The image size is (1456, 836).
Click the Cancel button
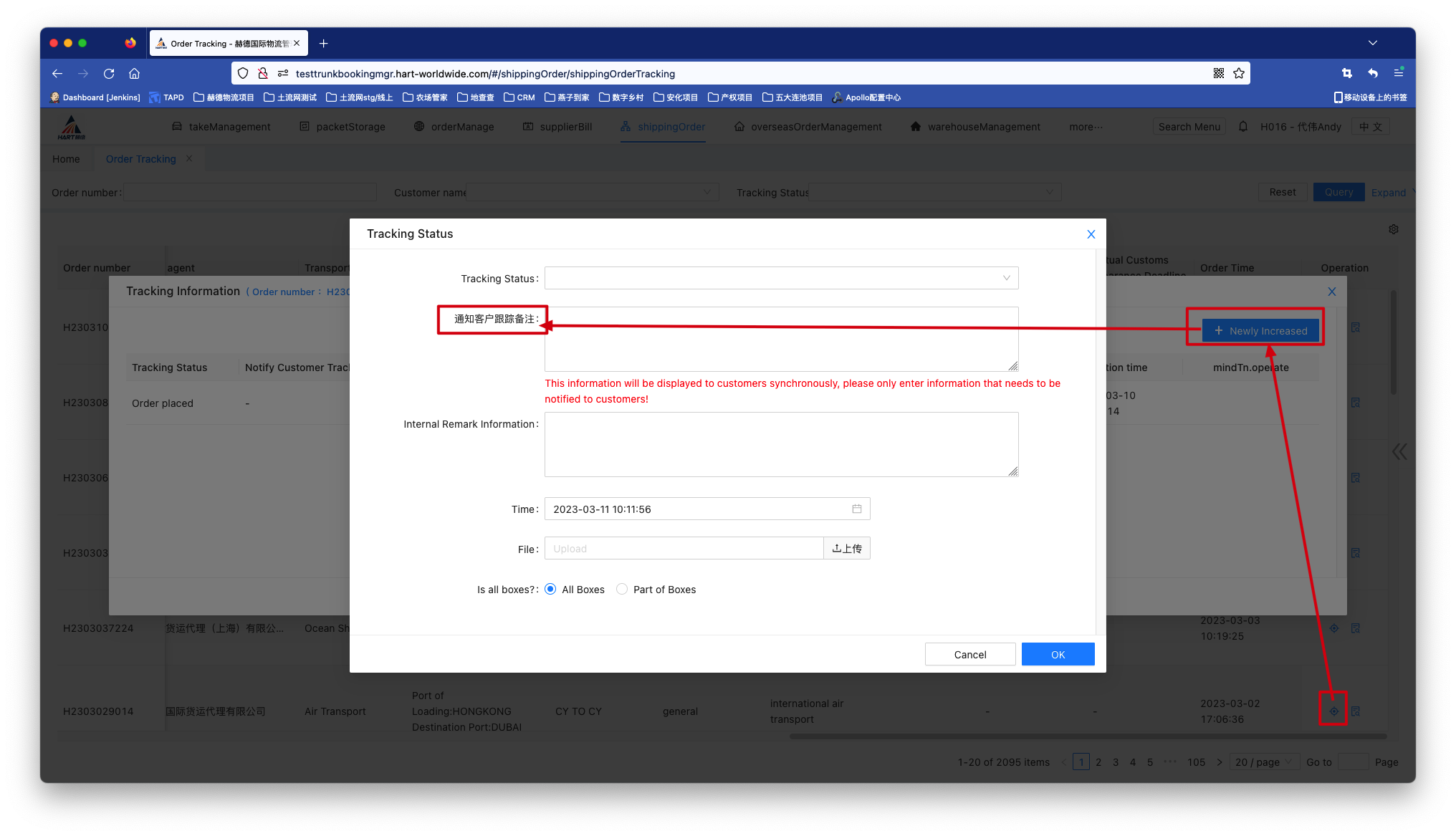click(969, 654)
